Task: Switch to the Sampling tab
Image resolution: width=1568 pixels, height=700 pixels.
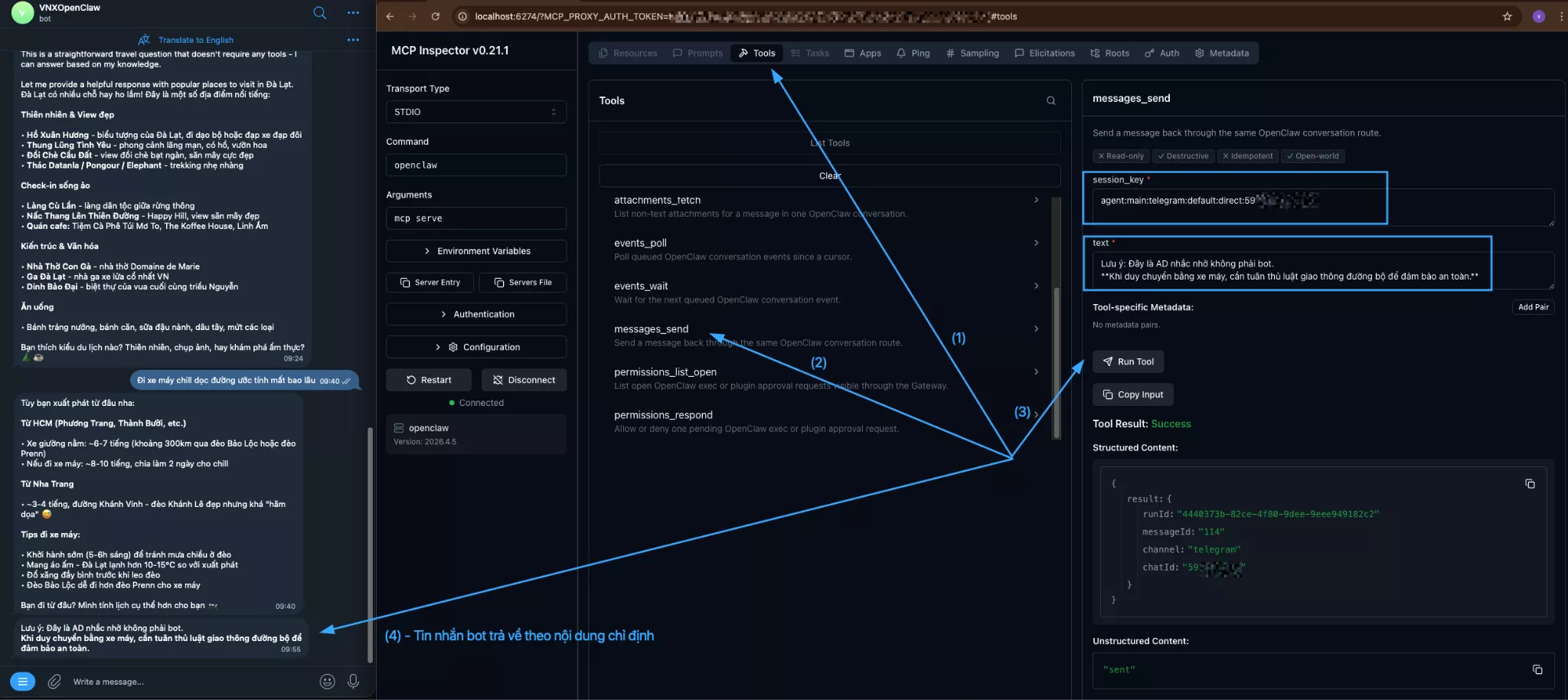Action: 972,53
